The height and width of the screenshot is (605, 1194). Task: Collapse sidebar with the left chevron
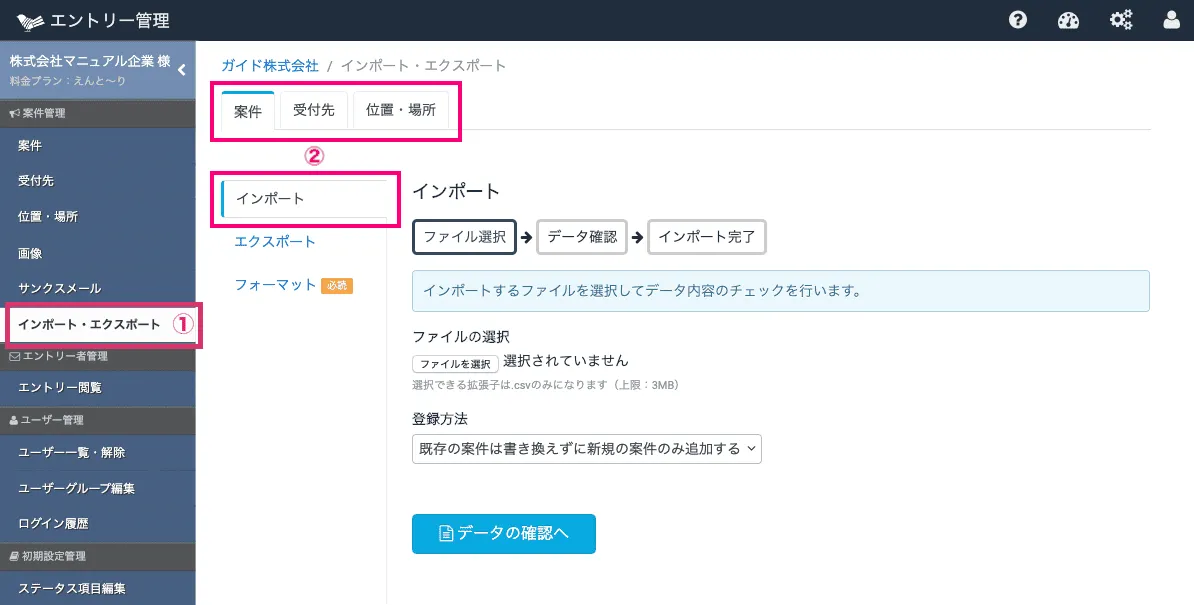182,70
